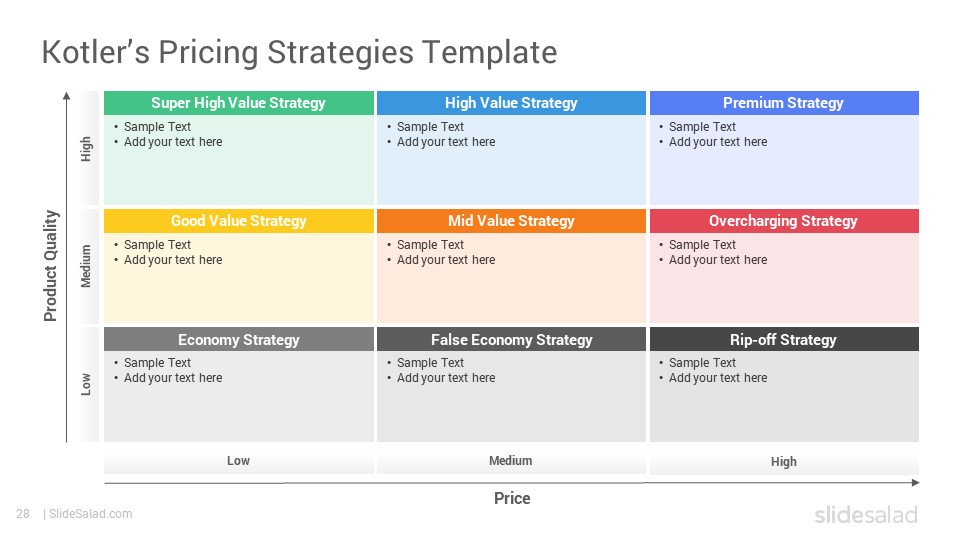Select the slide title text
960x540 pixels.
click(x=299, y=52)
